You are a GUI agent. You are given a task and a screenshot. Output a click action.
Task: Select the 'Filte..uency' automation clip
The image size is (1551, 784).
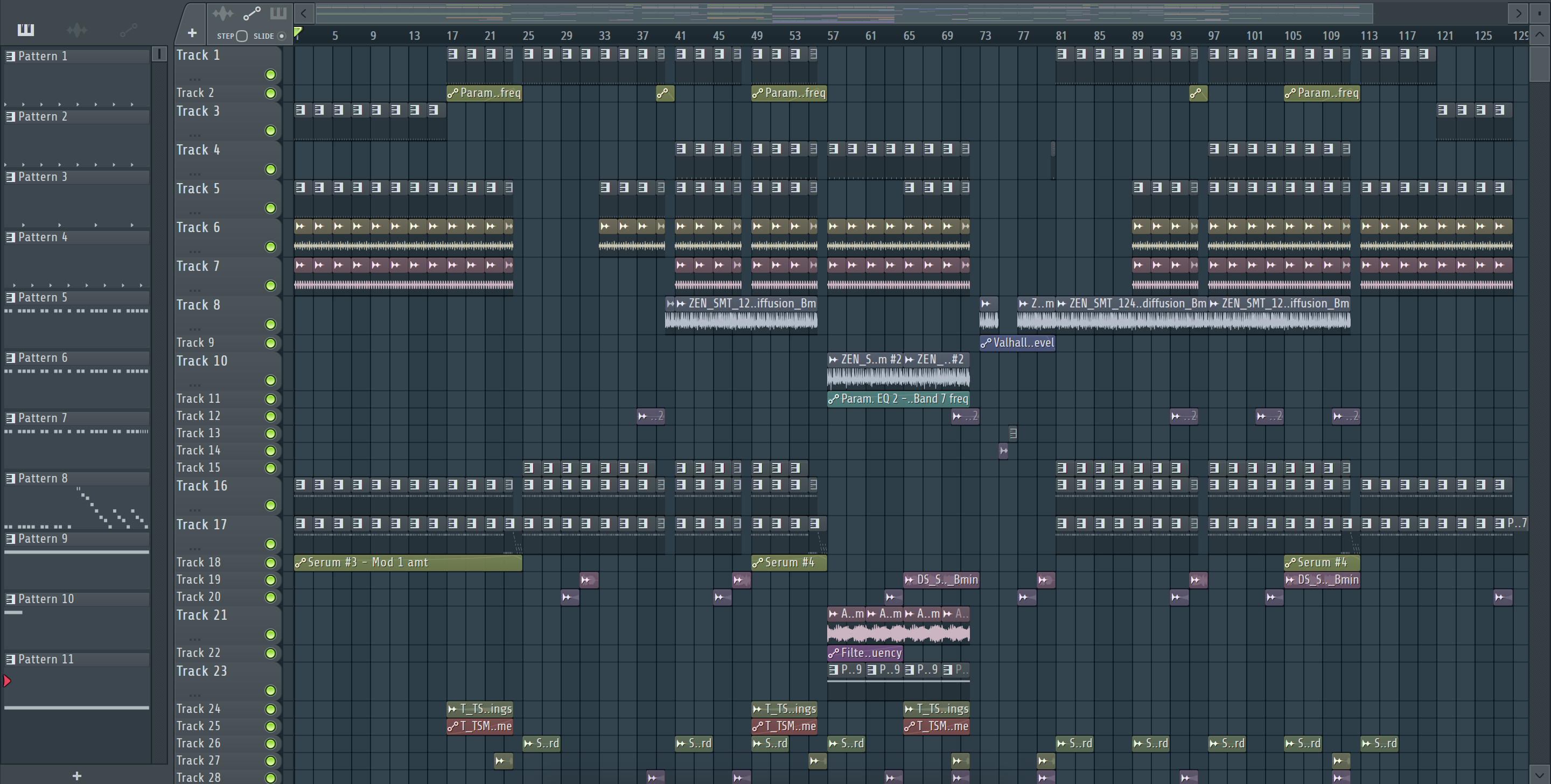[x=864, y=653]
